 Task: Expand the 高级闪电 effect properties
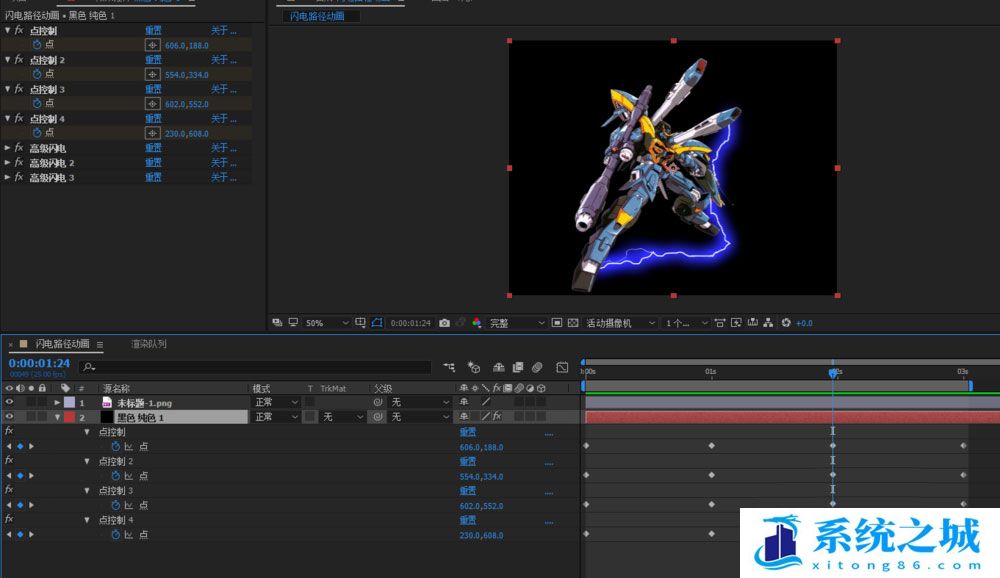pos(7,147)
